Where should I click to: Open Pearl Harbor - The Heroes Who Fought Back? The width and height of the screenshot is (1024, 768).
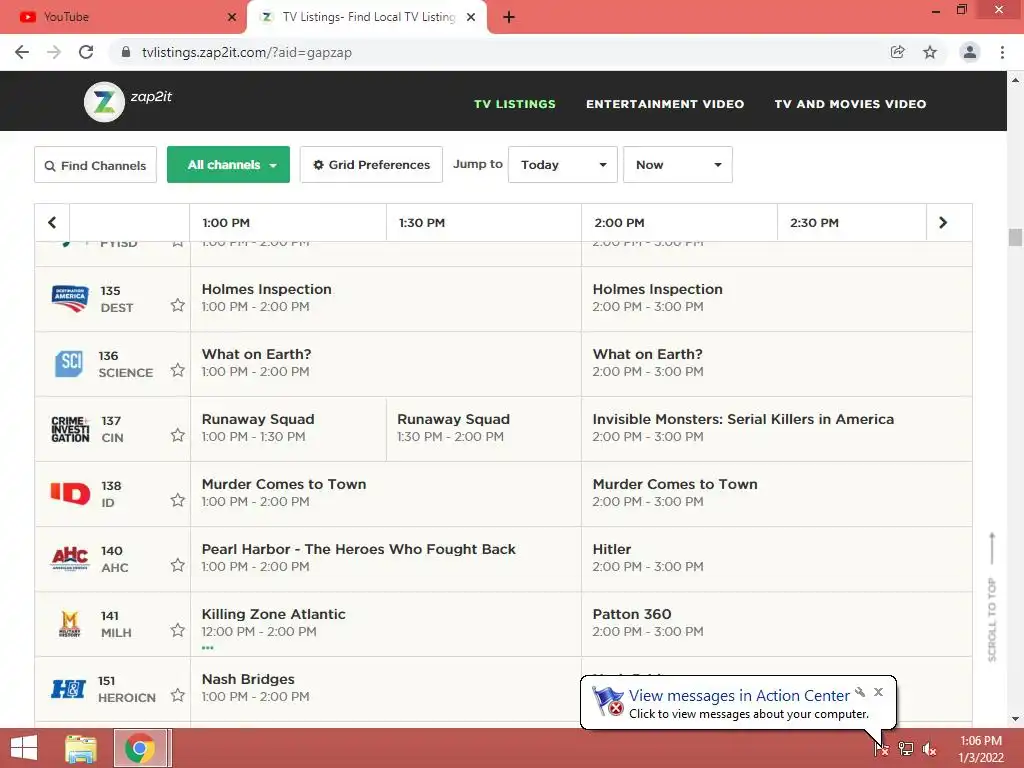click(386, 558)
